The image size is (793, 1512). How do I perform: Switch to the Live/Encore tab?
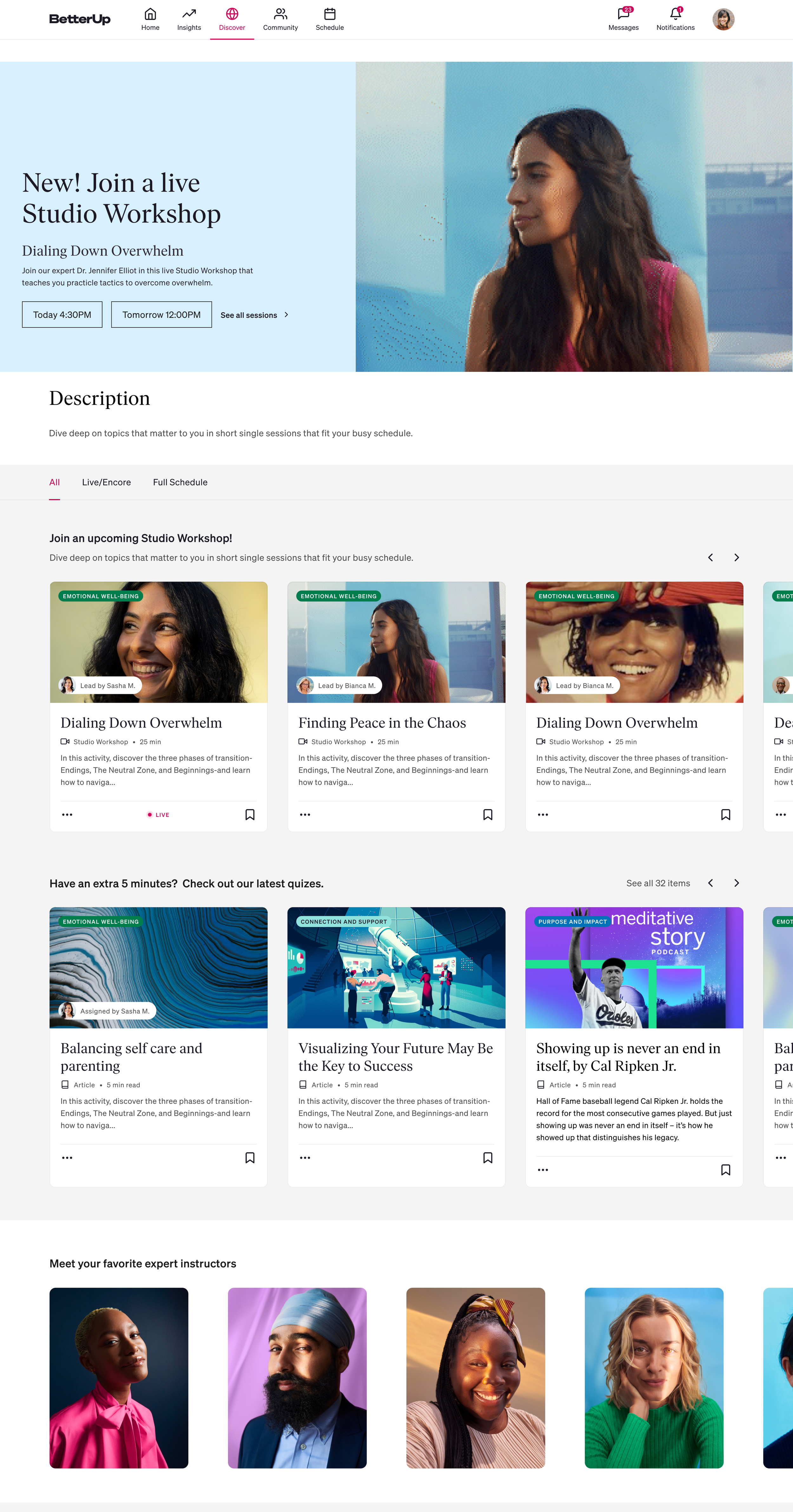pos(106,482)
